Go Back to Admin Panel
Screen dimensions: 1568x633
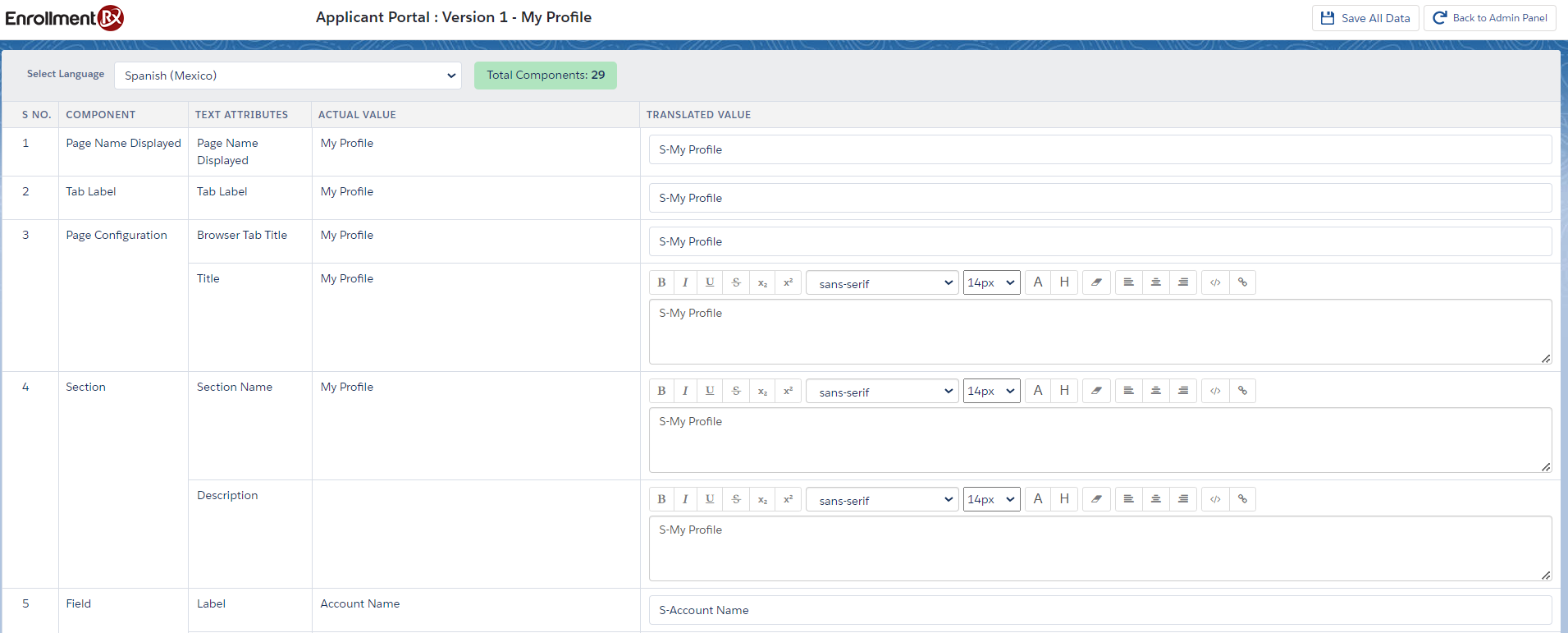[1489, 18]
